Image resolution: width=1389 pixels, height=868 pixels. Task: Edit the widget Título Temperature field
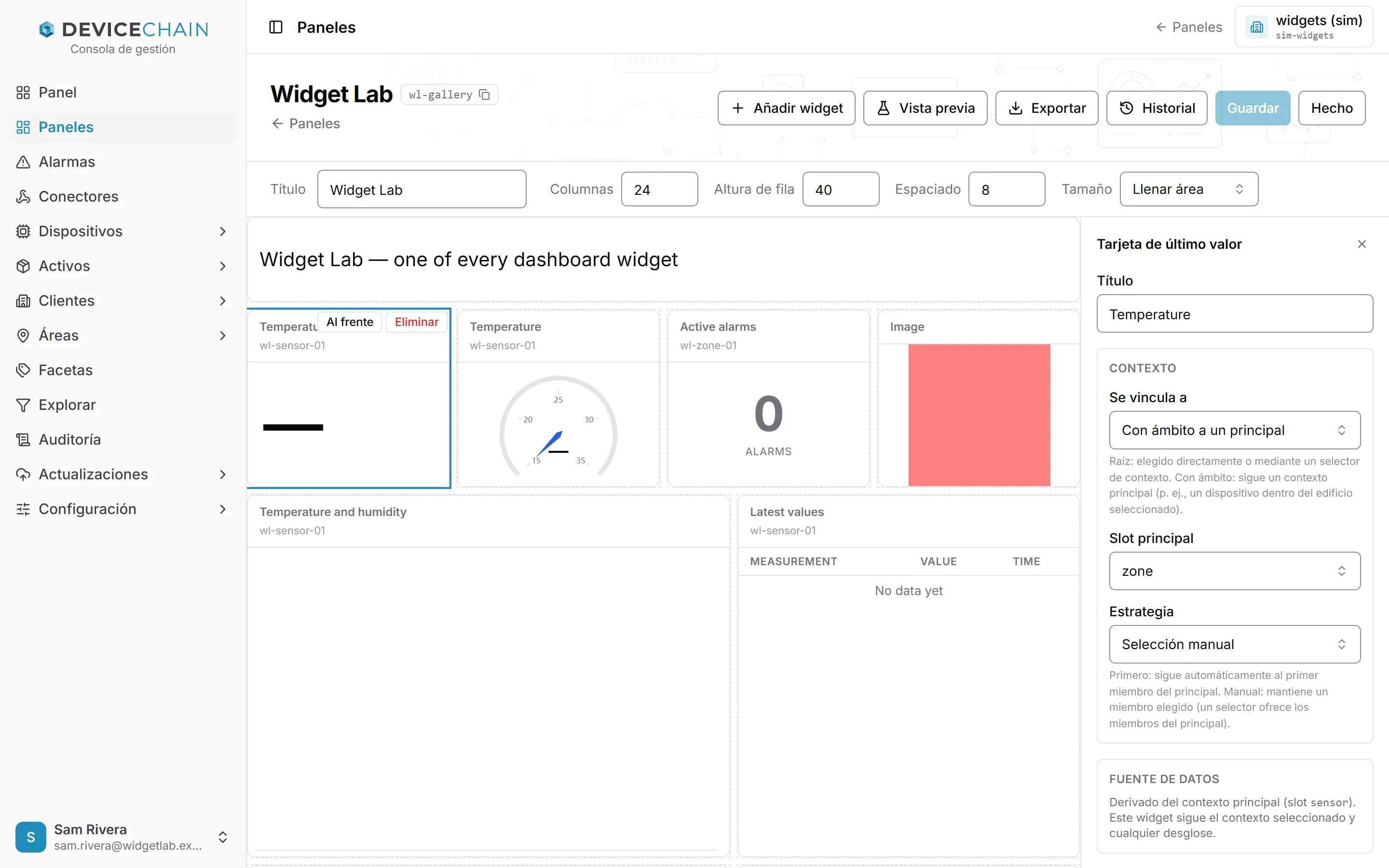click(x=1235, y=314)
